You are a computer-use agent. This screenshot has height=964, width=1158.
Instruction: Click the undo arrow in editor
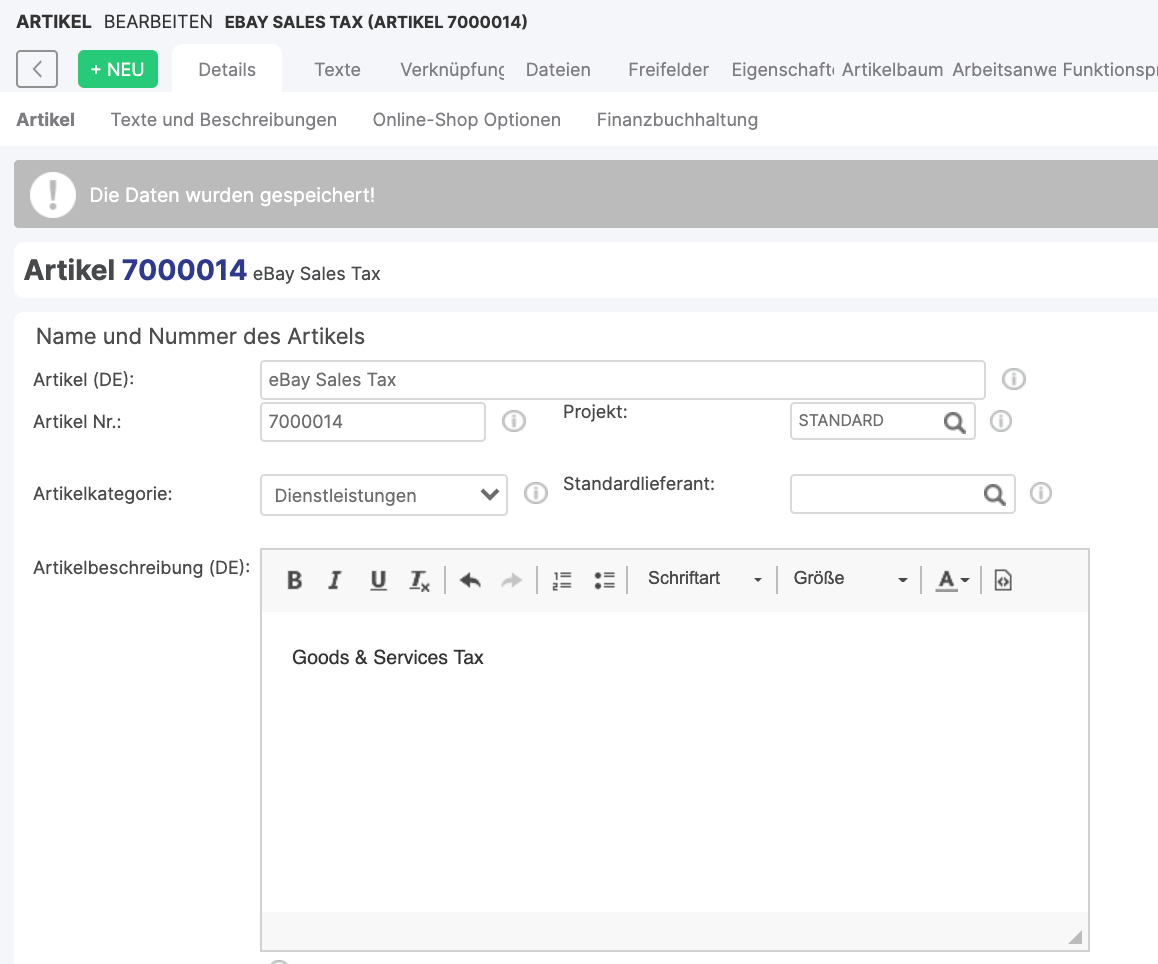pos(470,580)
